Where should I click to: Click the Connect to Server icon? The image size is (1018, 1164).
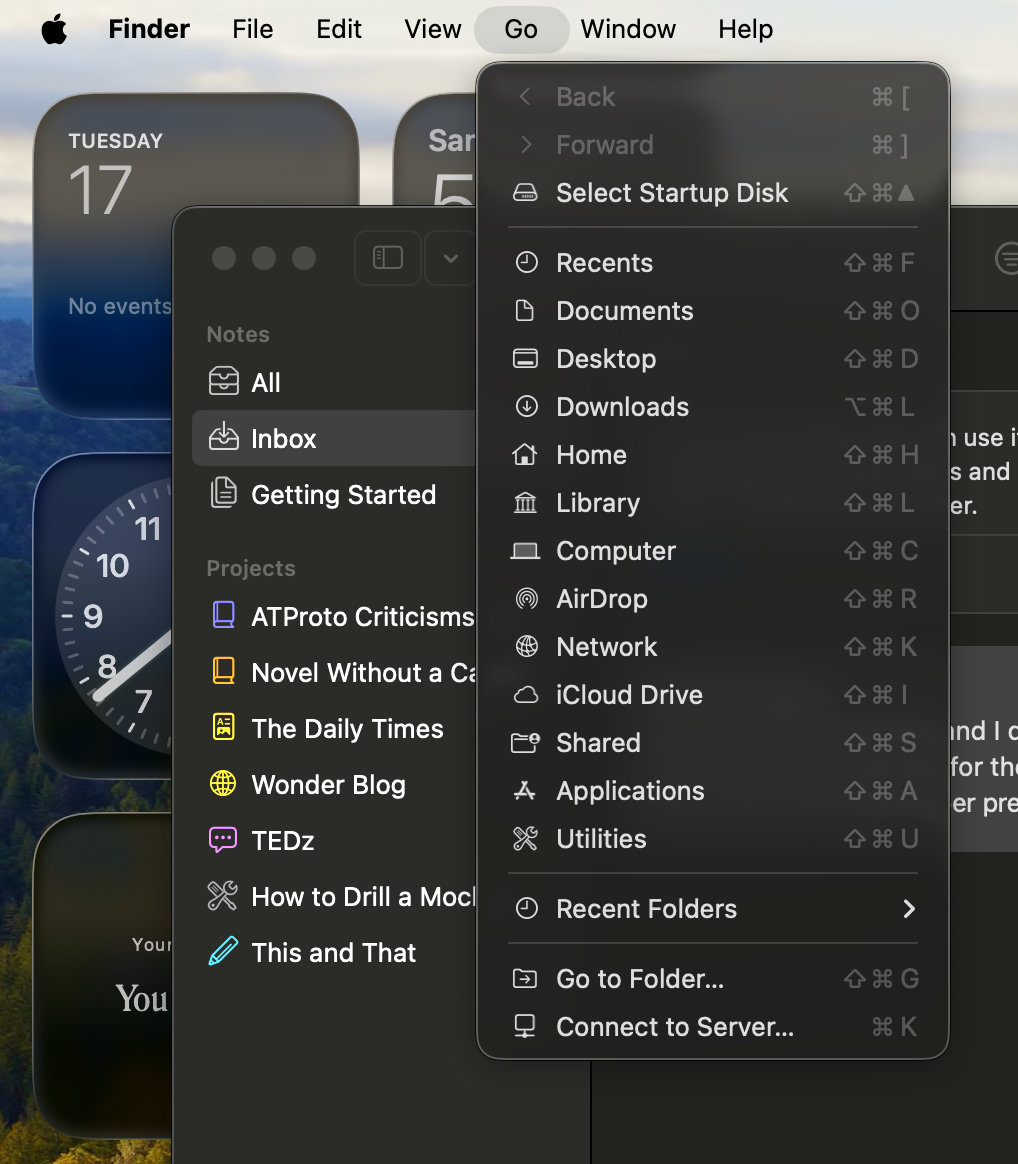[525, 1027]
